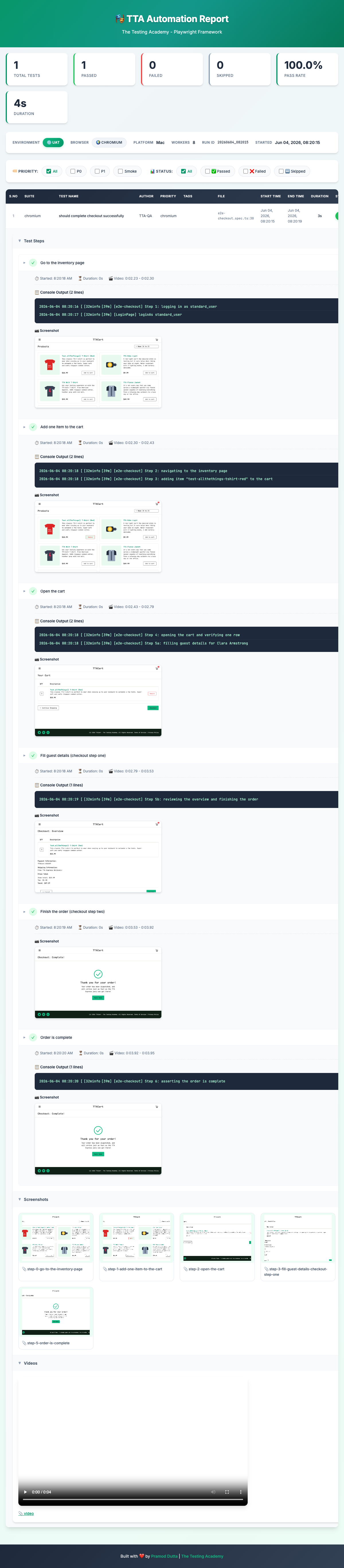This screenshot has width=344, height=1568.
Task: Open screenshot under add item to cart step
Action: coord(98,536)
